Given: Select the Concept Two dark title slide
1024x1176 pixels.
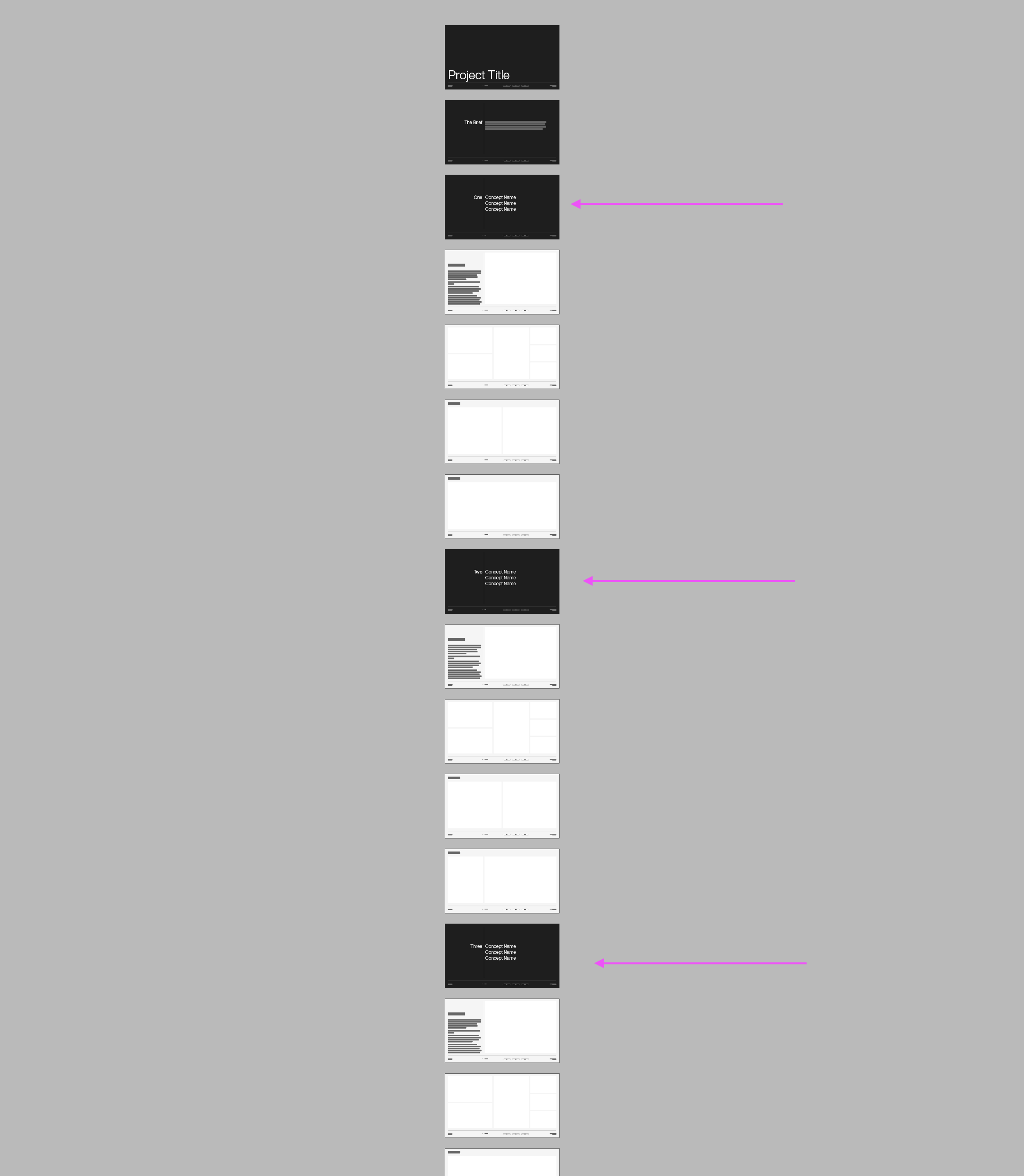Looking at the screenshot, I should coord(502,581).
